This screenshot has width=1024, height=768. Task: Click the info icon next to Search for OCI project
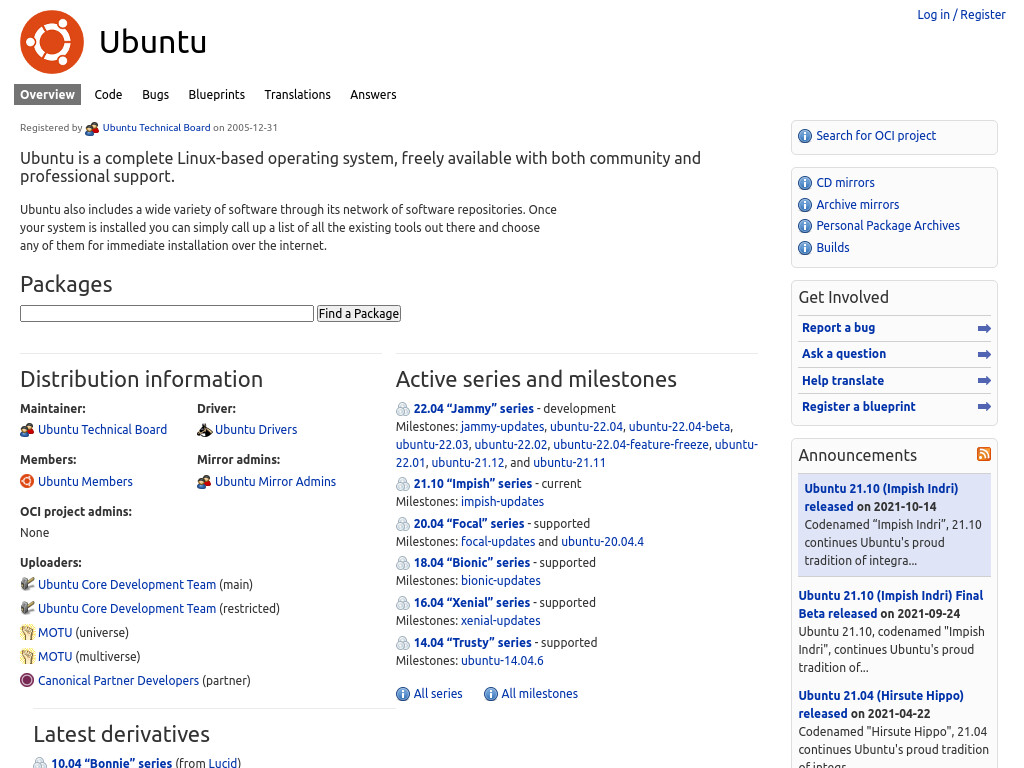(805, 136)
